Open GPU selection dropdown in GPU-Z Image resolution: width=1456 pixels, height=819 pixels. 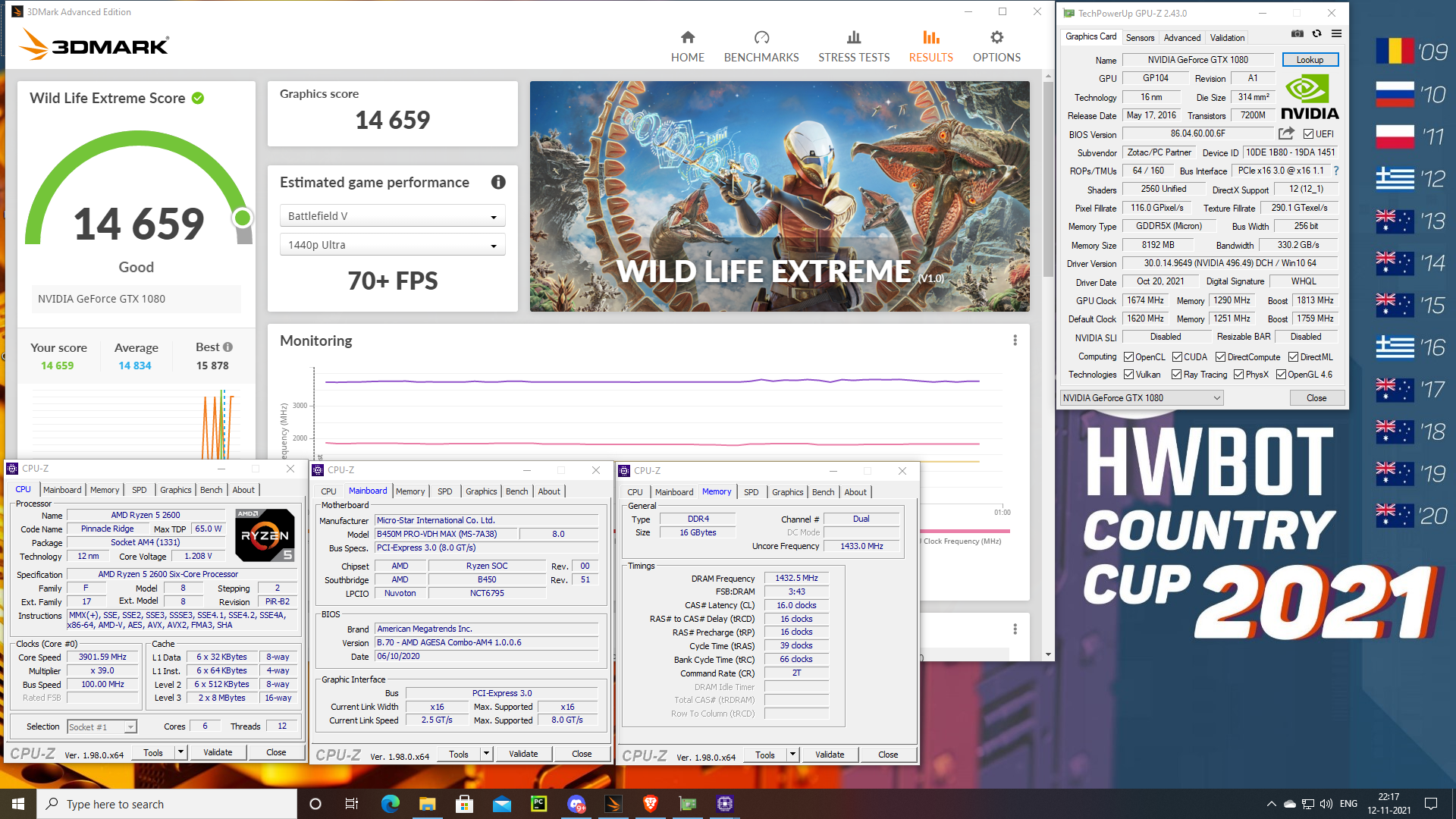tap(1141, 398)
